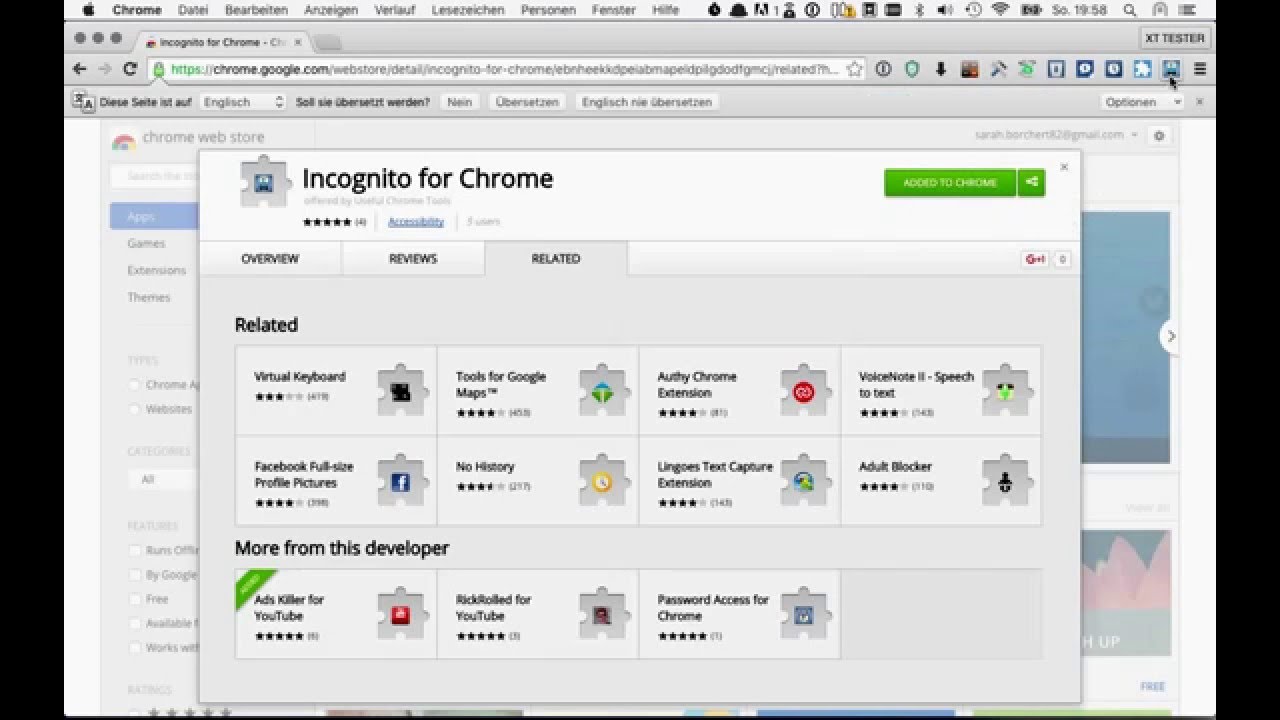The width and height of the screenshot is (1280, 720).
Task: Click the web store search field
Action: pyautogui.click(x=155, y=176)
